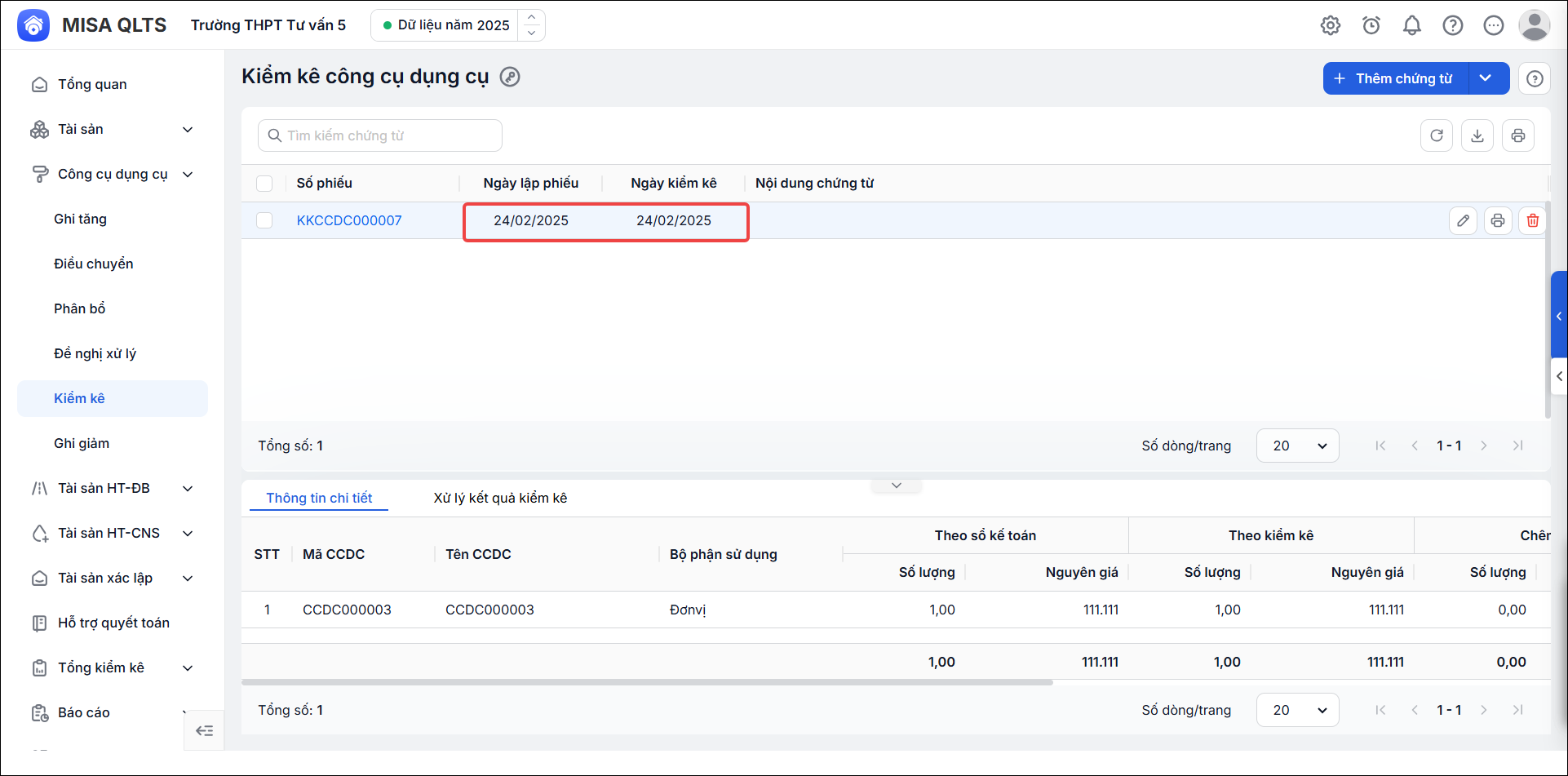Go to previous page in lower pagination
The image size is (1568, 776).
coord(1415,710)
